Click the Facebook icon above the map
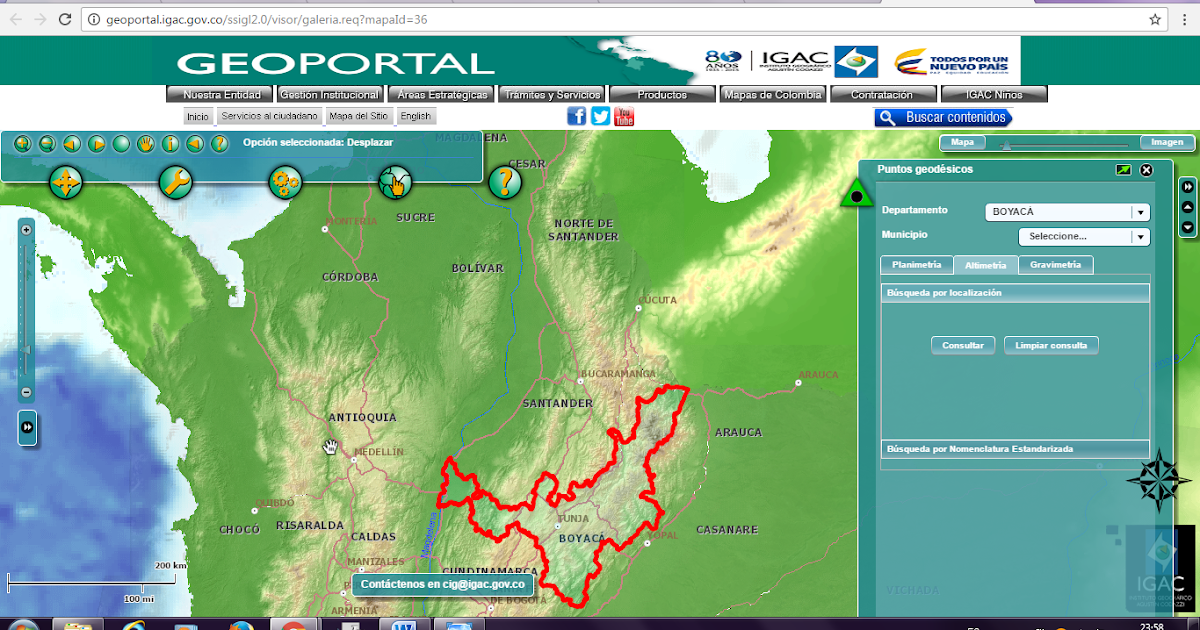 point(576,116)
